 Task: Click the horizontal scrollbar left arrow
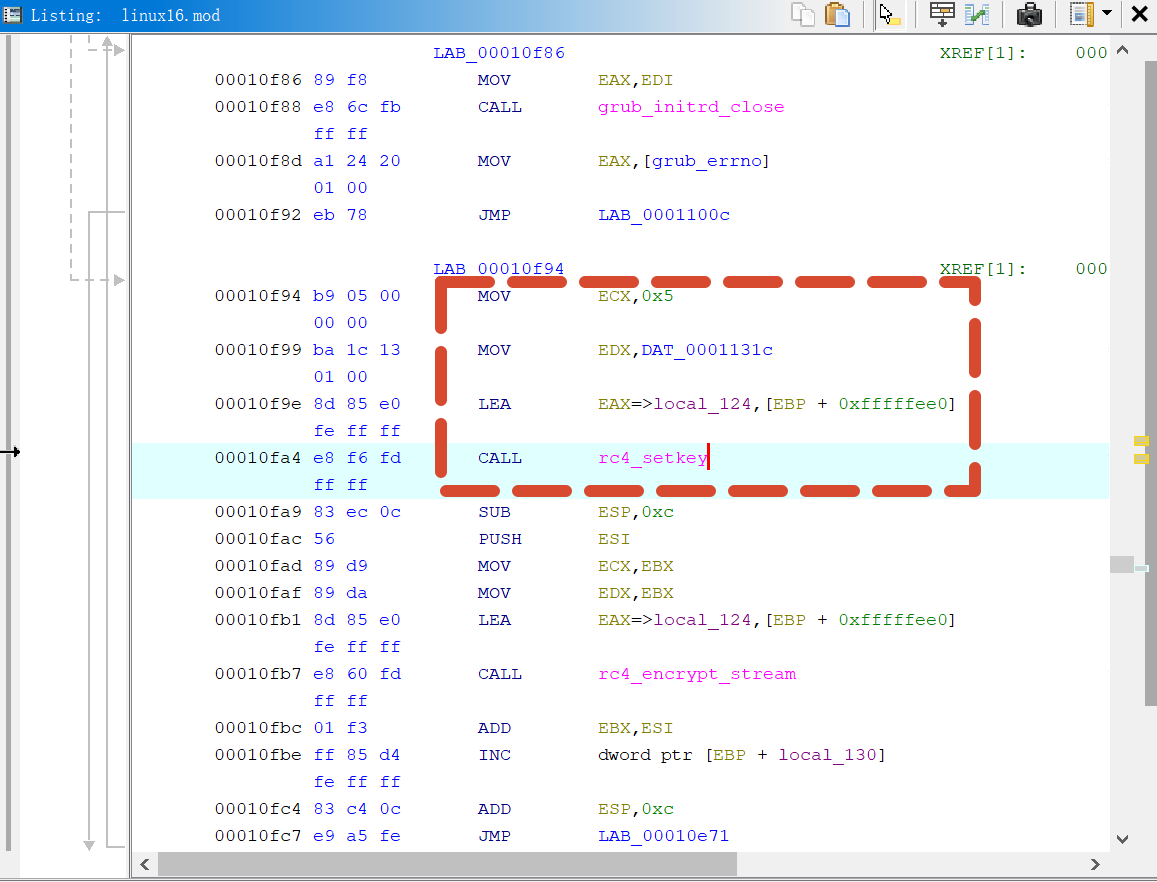point(145,864)
